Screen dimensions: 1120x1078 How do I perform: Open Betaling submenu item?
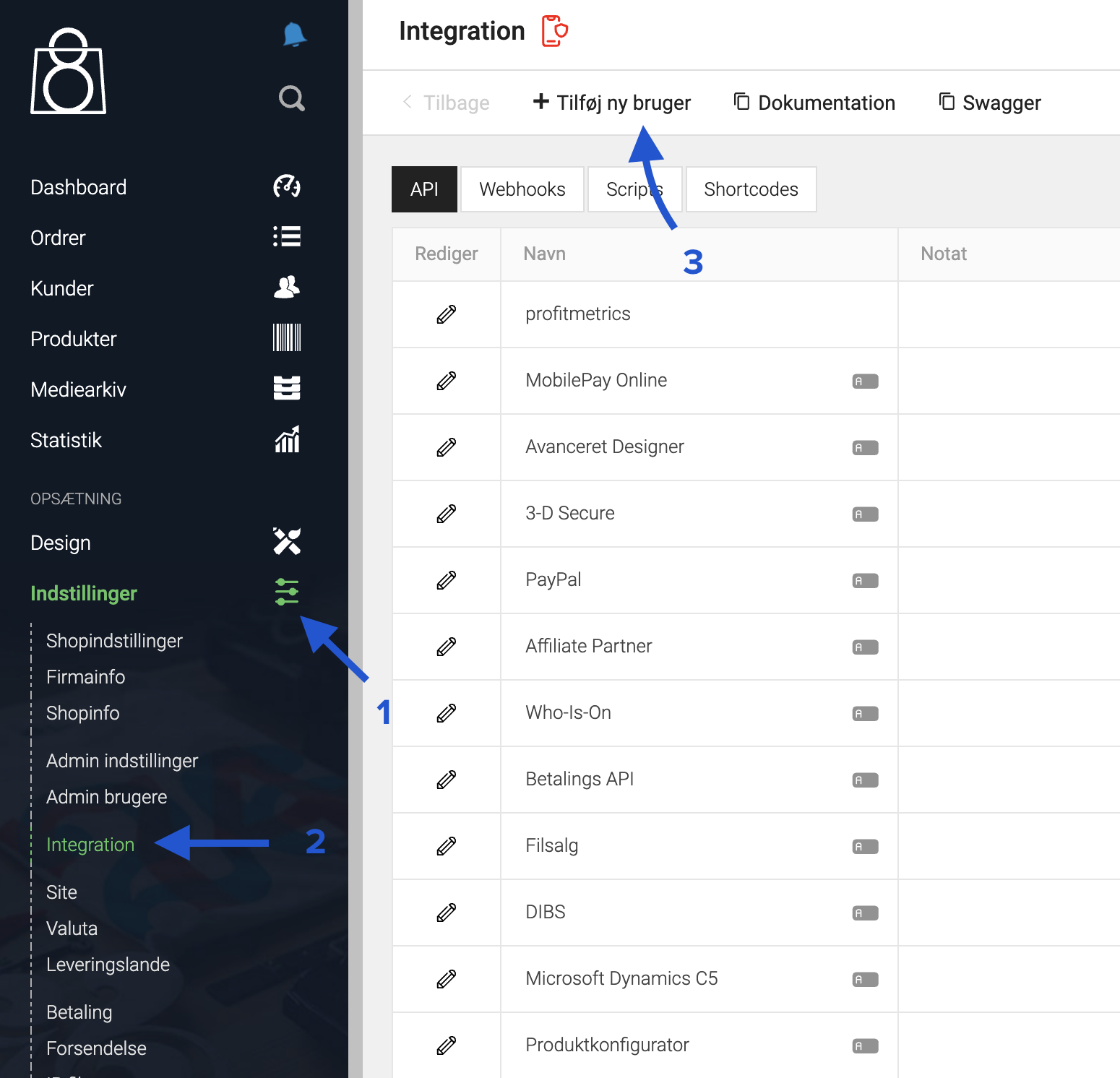click(x=79, y=1012)
